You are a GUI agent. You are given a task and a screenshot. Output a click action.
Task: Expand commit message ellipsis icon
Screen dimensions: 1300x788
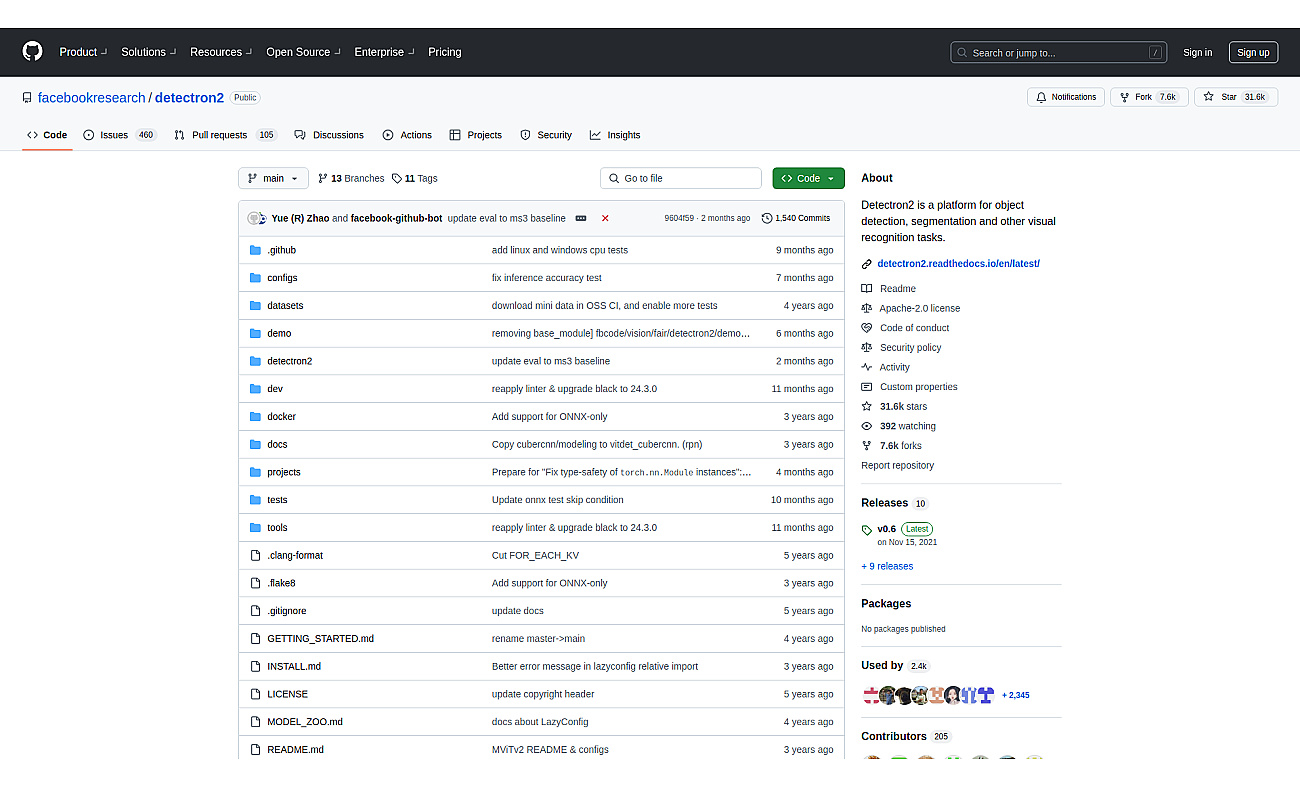point(581,218)
